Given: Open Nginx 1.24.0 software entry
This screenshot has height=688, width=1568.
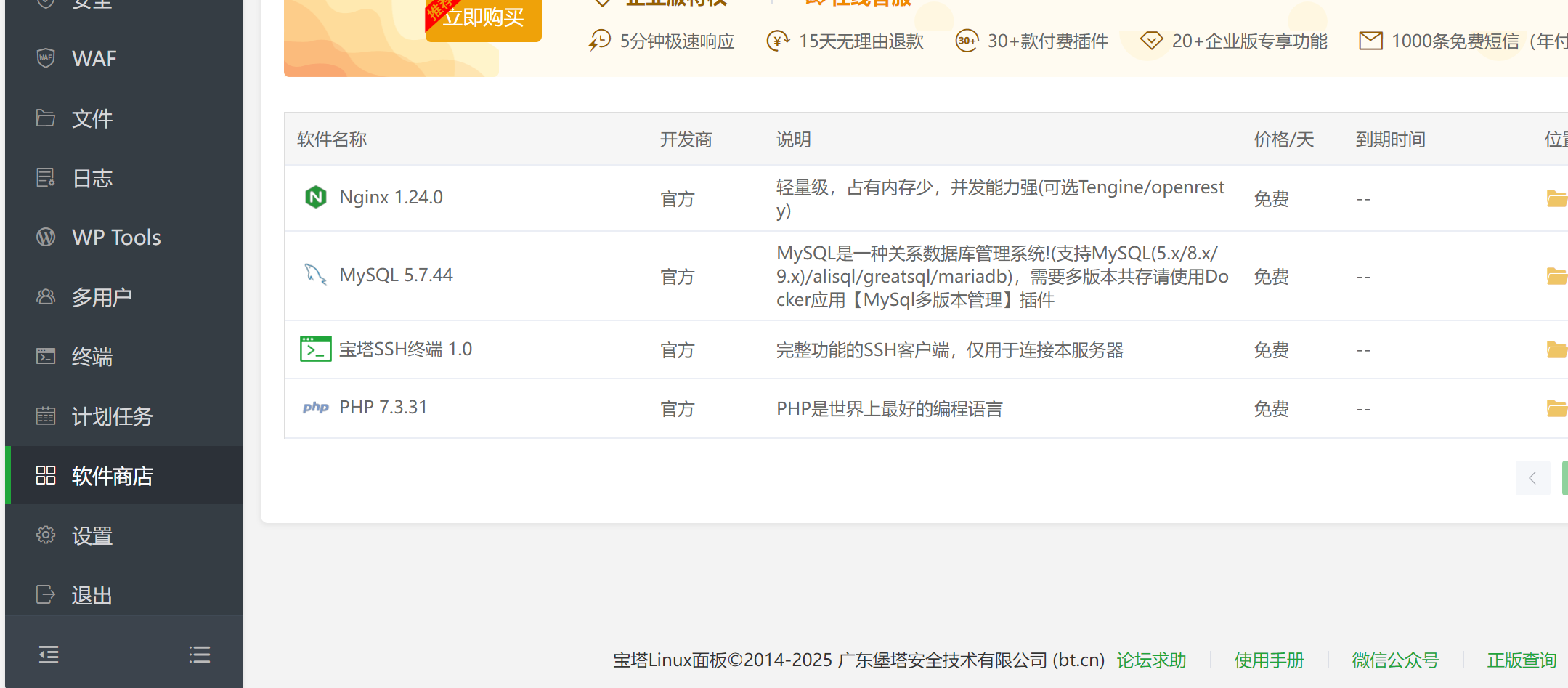Looking at the screenshot, I should 391,197.
